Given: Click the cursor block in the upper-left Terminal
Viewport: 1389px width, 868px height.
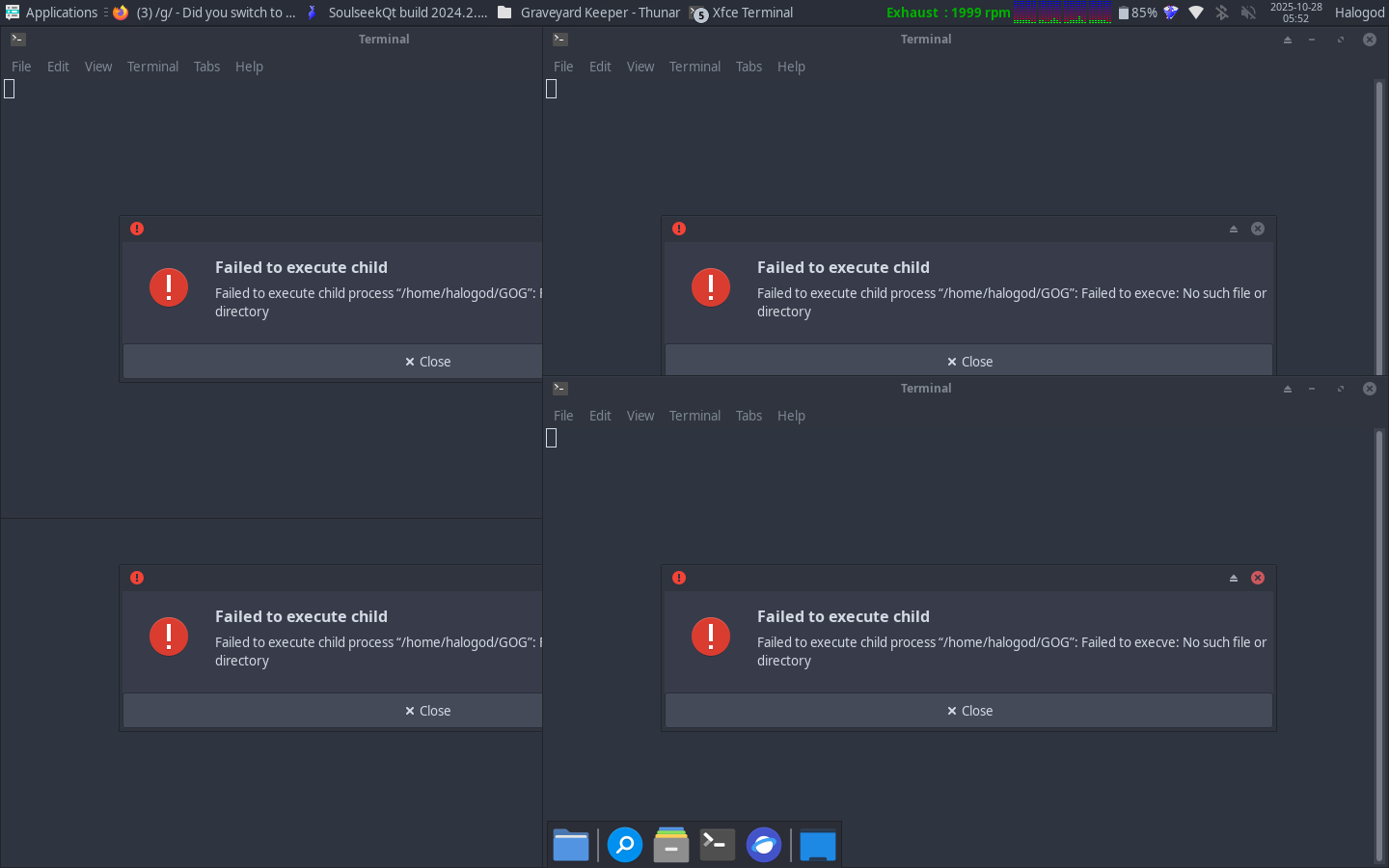Looking at the screenshot, I should pos(10,89).
